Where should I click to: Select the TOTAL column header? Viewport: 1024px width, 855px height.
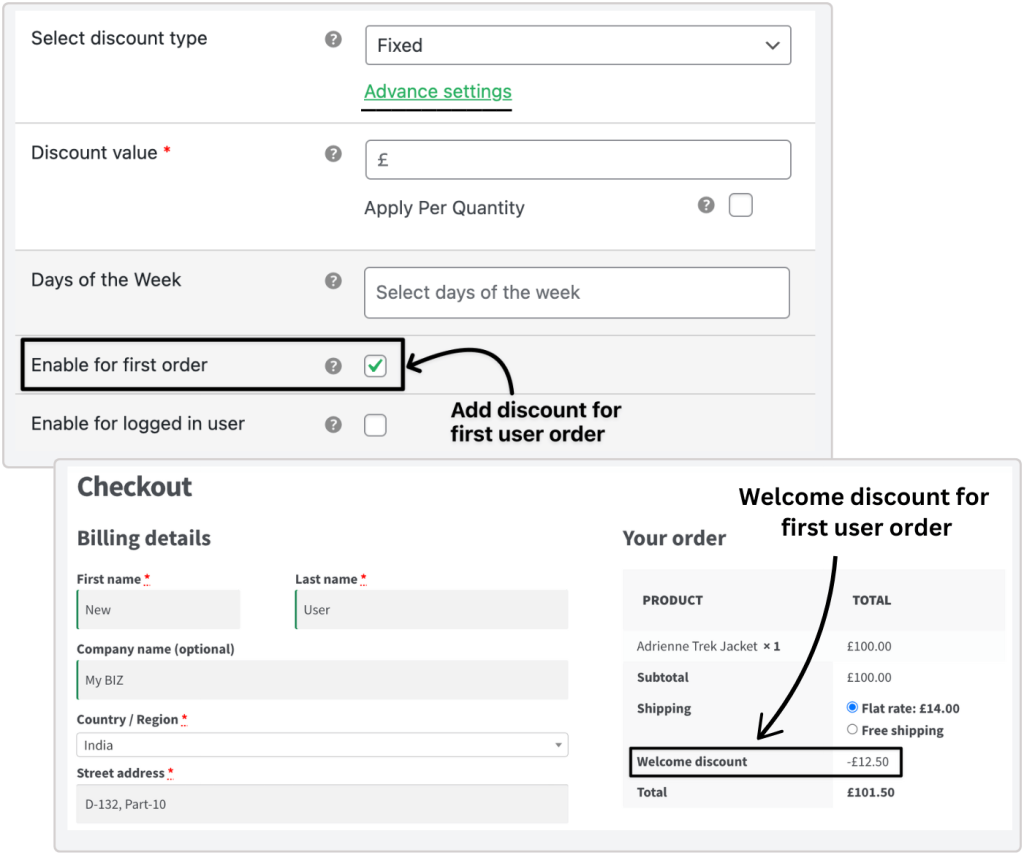(x=872, y=600)
